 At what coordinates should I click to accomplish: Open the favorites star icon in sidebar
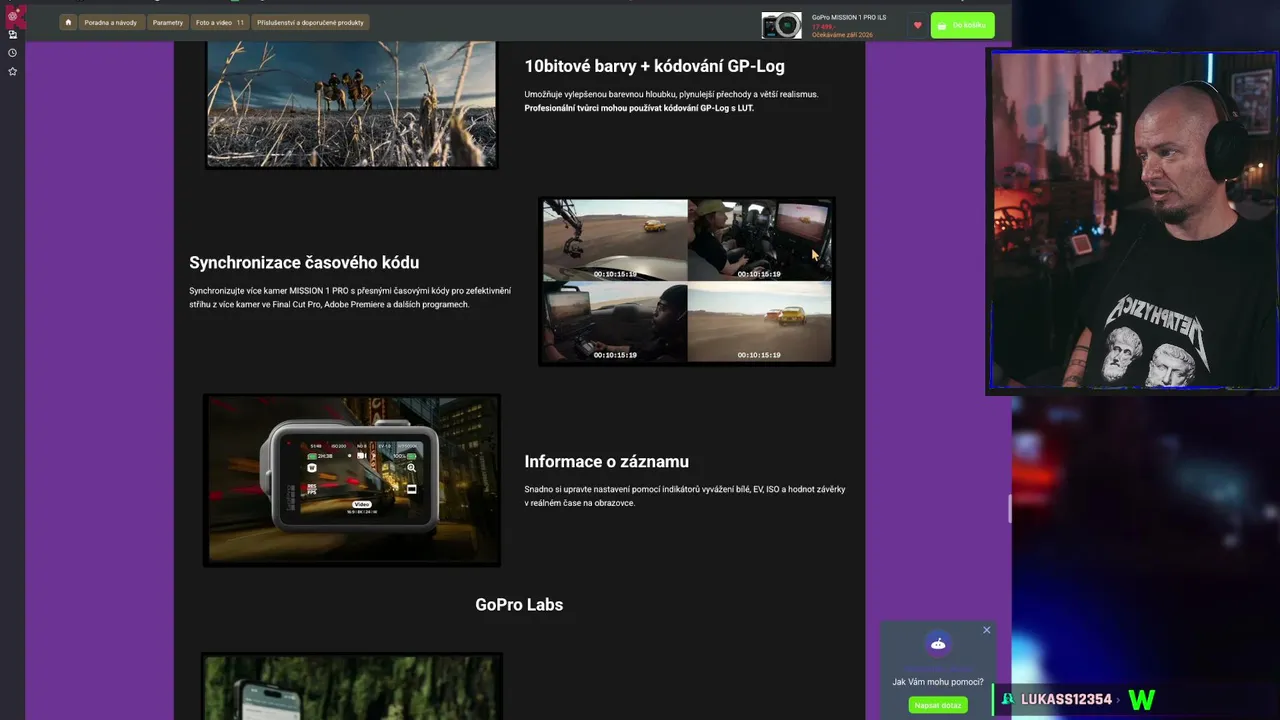(12, 72)
